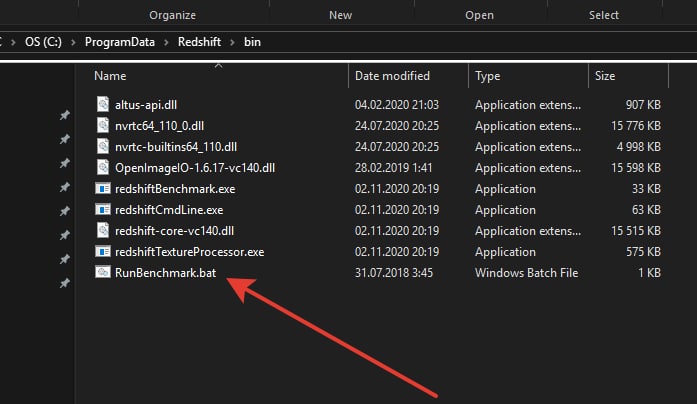Click the redshiftBenchmark.exe application icon

(103, 188)
